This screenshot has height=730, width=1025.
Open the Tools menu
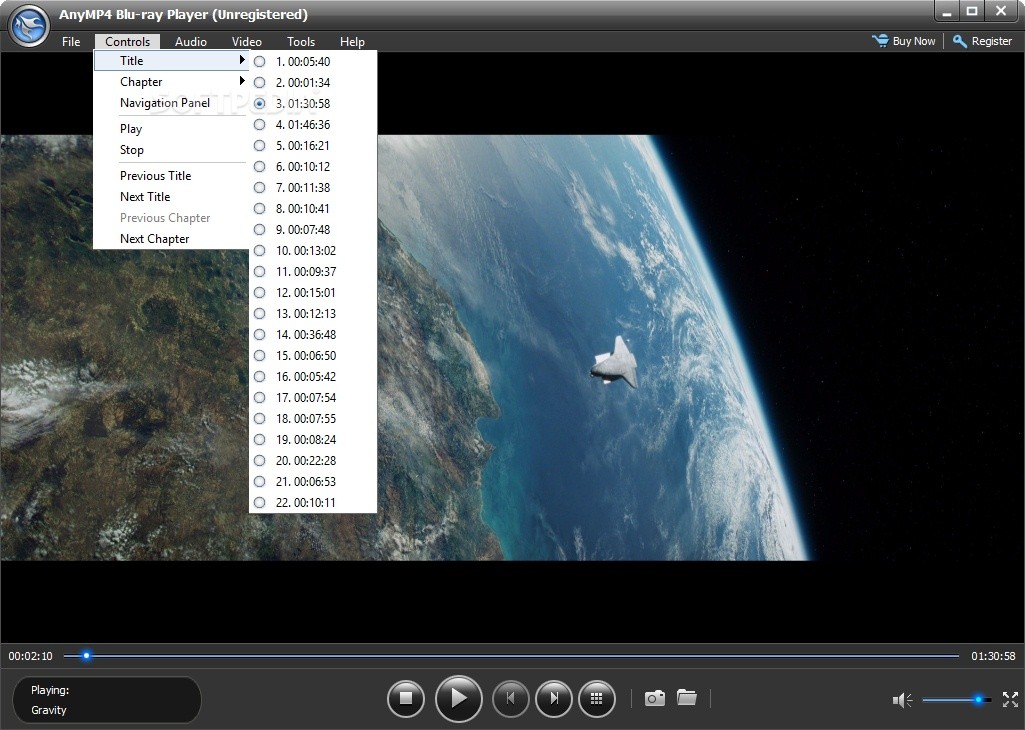point(301,42)
